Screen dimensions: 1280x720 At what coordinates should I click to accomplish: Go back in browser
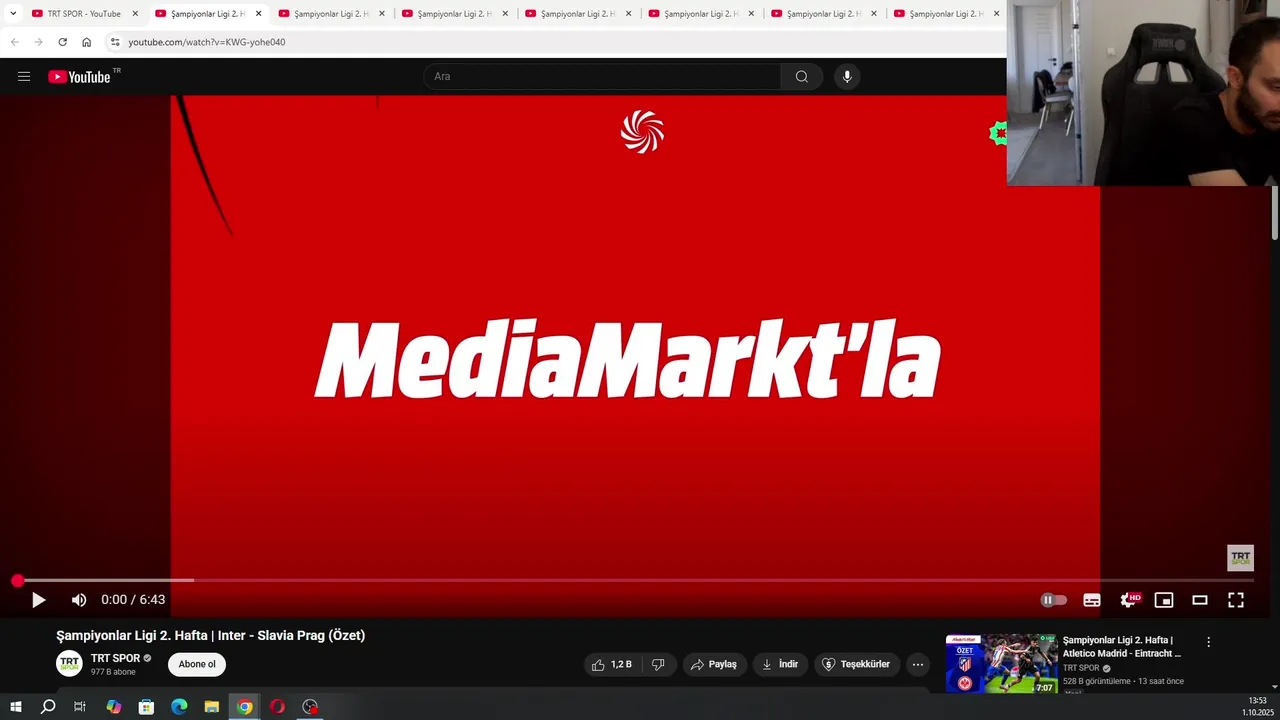[x=15, y=42]
